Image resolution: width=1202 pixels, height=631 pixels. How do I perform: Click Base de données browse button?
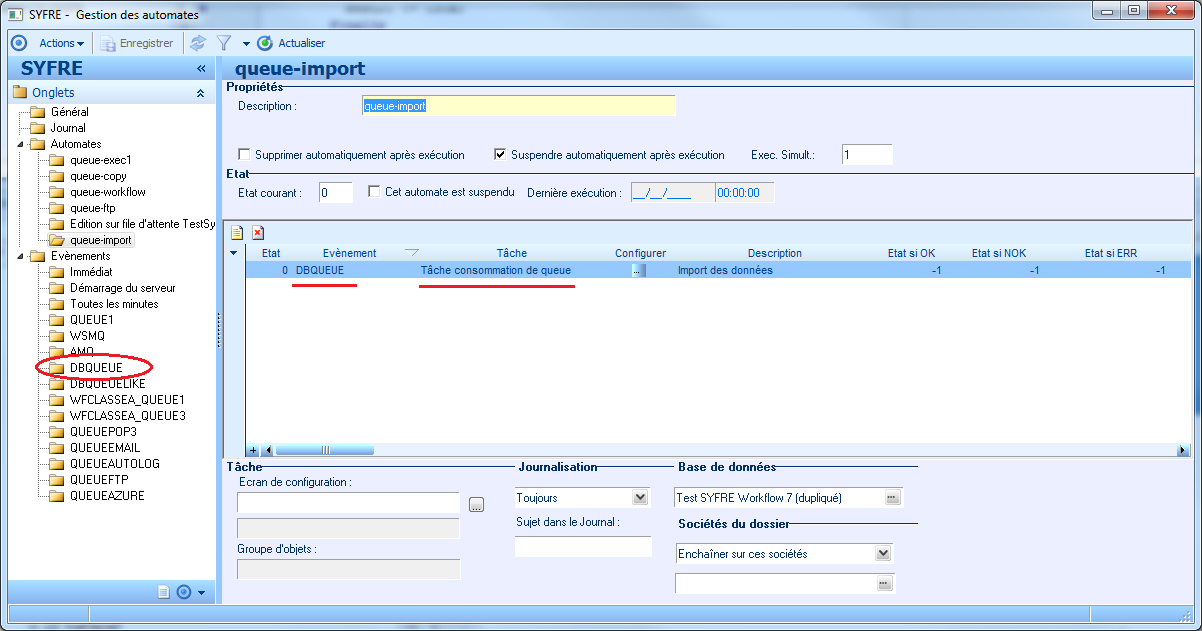pyautogui.click(x=892, y=497)
